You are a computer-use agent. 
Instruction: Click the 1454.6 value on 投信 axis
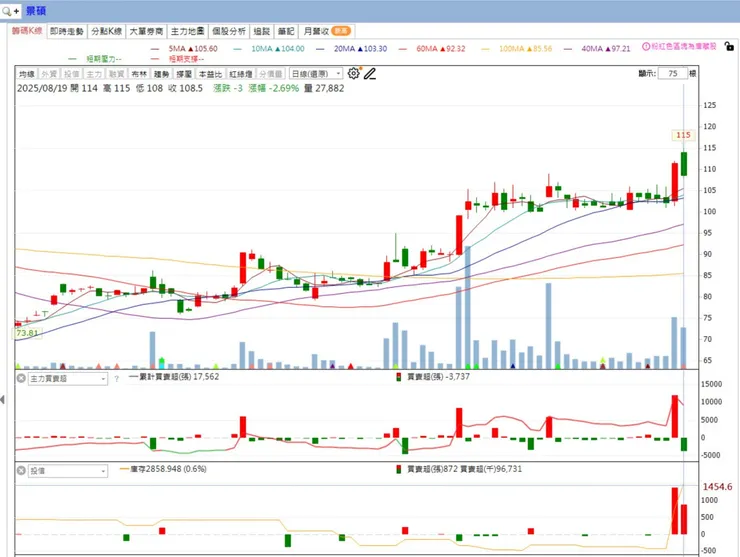point(717,487)
